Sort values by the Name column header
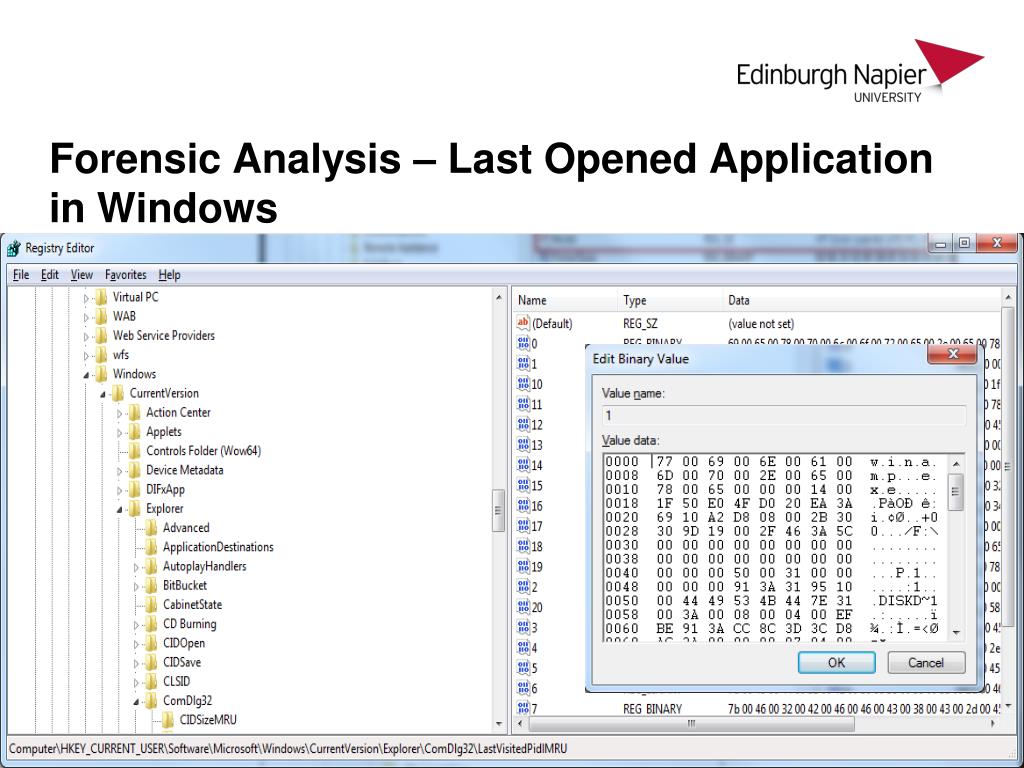Image resolution: width=1024 pixels, height=768 pixels. click(x=564, y=300)
